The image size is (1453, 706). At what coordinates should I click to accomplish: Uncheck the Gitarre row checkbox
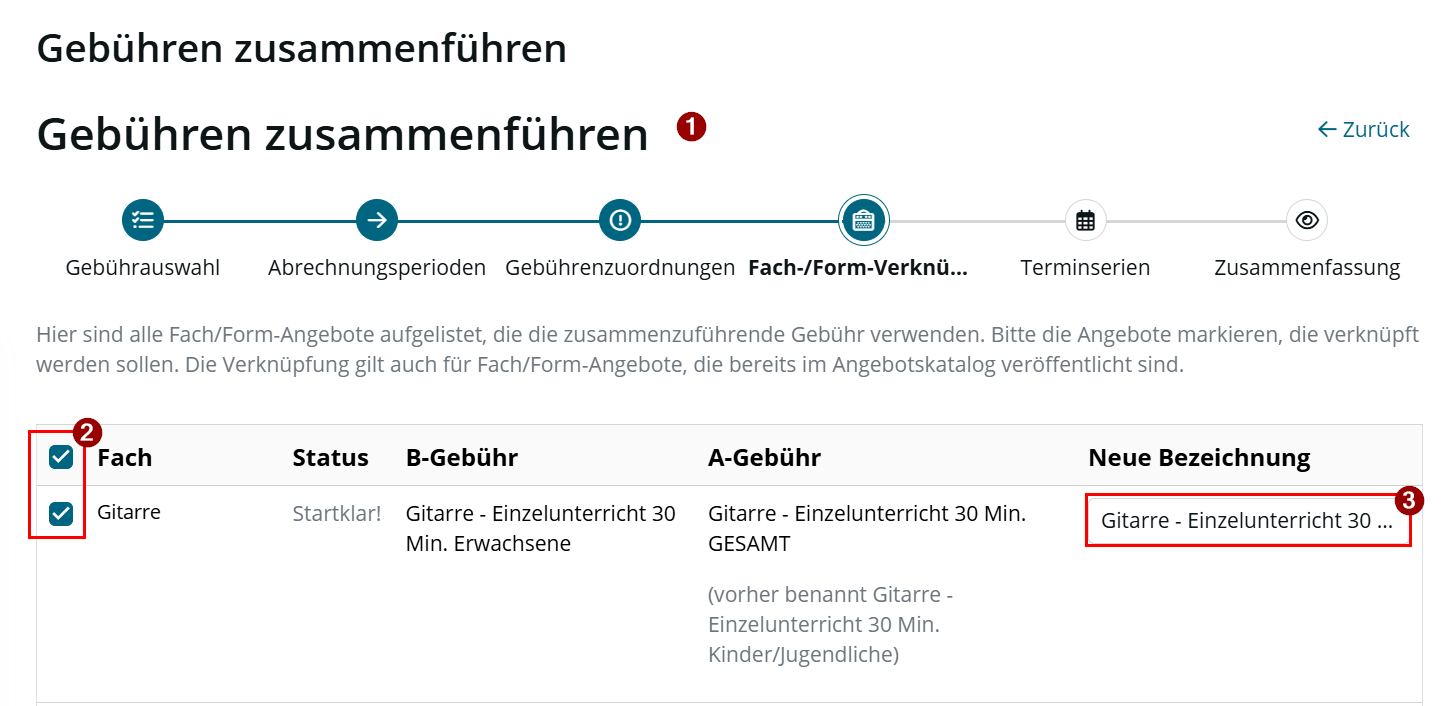coord(61,514)
